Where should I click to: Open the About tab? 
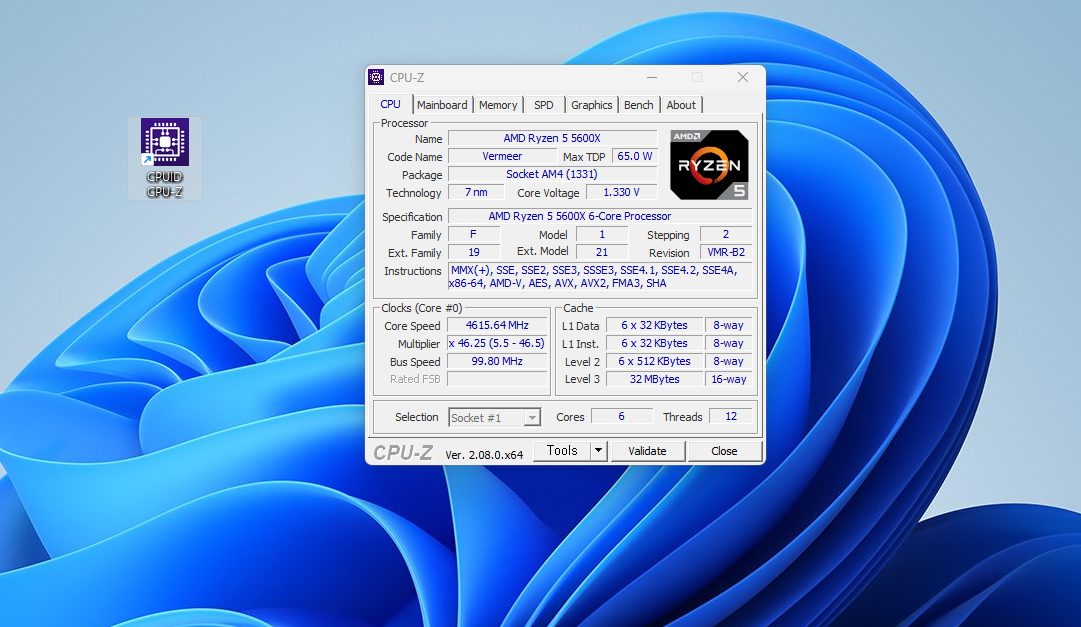(681, 105)
